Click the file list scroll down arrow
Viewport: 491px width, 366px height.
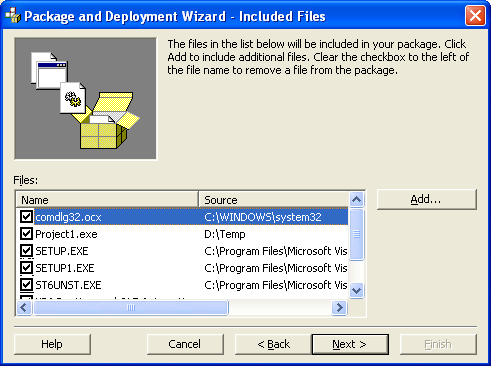[x=357, y=290]
